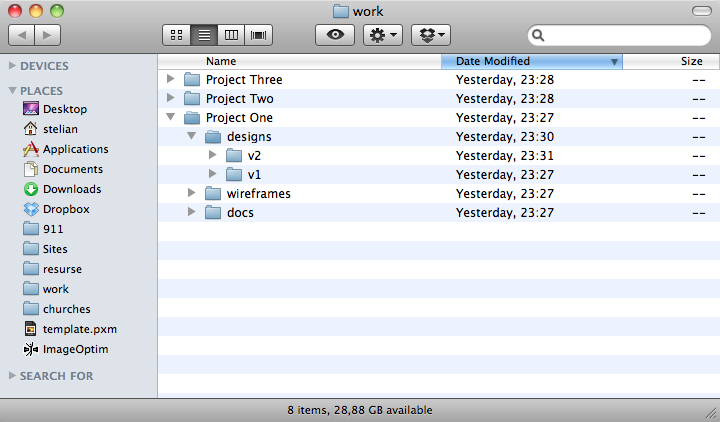Toggle toolbar with the top-right pill button
Image resolution: width=720 pixels, height=422 pixels.
[x=701, y=11]
